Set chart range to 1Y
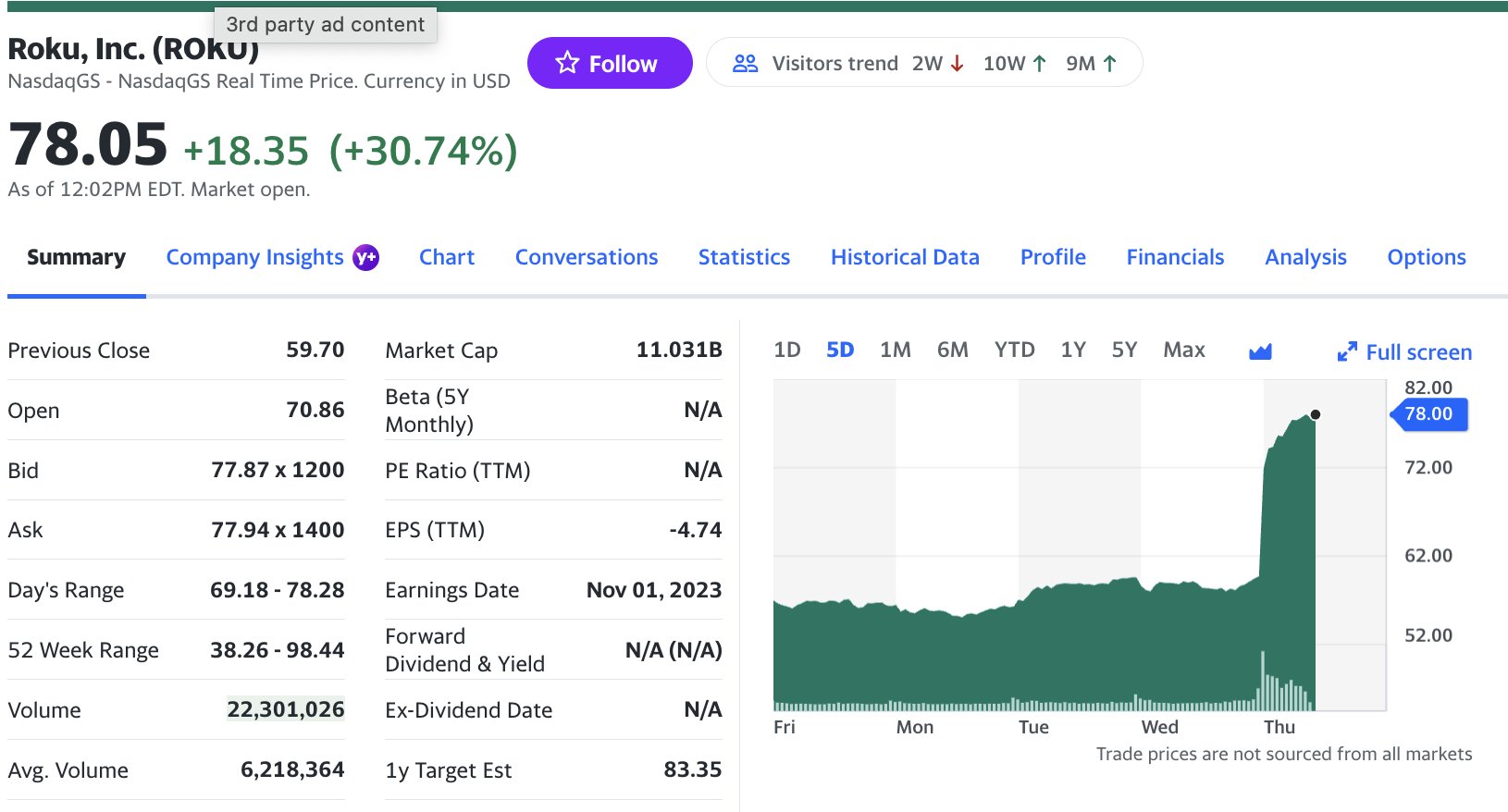 (1073, 350)
